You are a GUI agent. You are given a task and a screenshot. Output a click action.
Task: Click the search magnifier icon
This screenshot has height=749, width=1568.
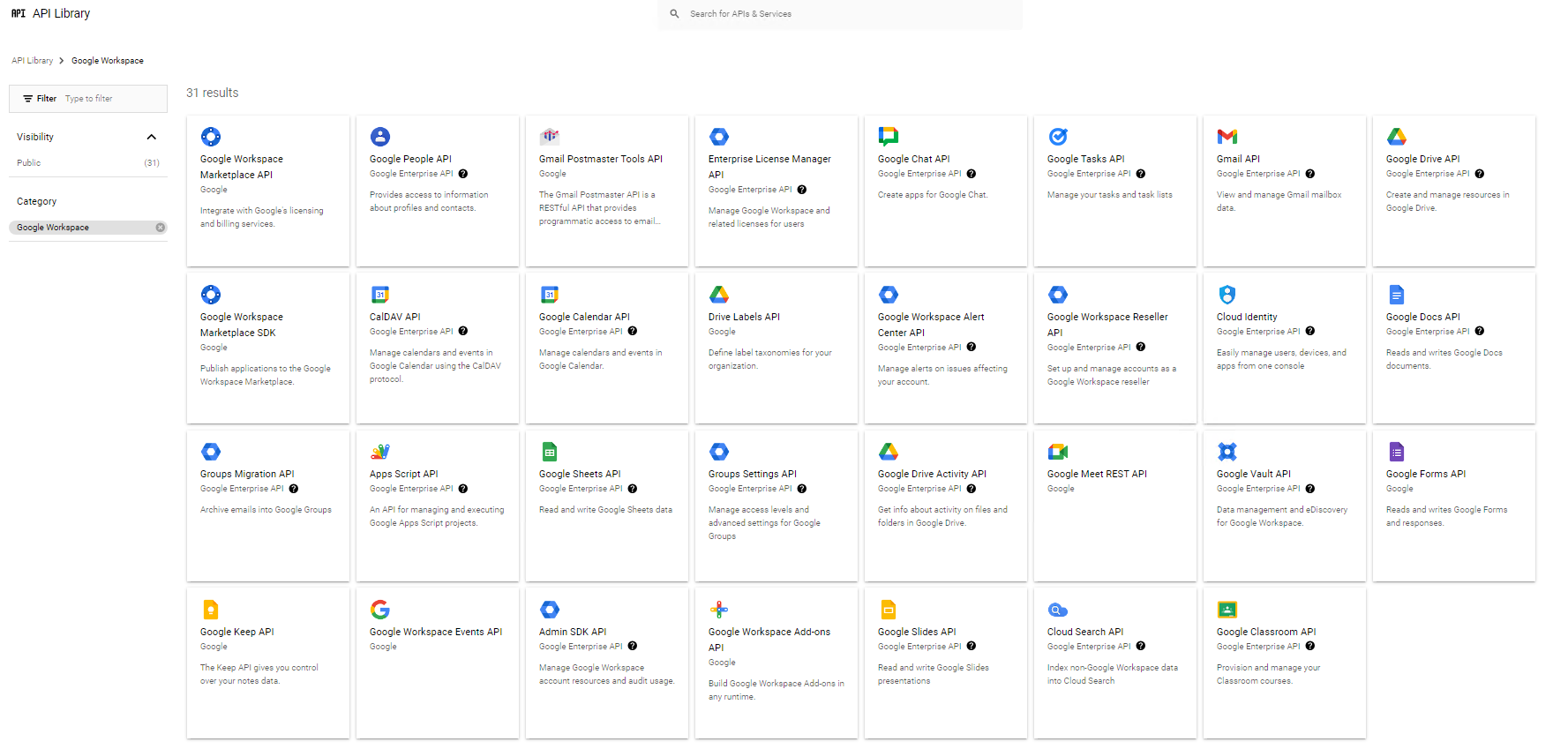(x=674, y=14)
